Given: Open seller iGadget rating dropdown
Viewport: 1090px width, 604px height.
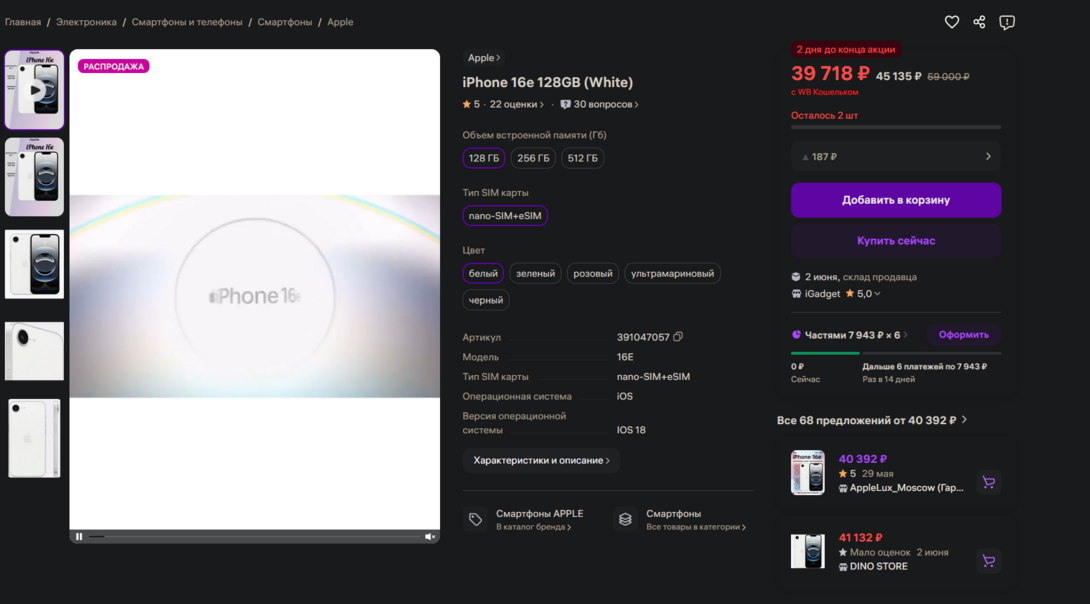Looking at the screenshot, I should (877, 294).
